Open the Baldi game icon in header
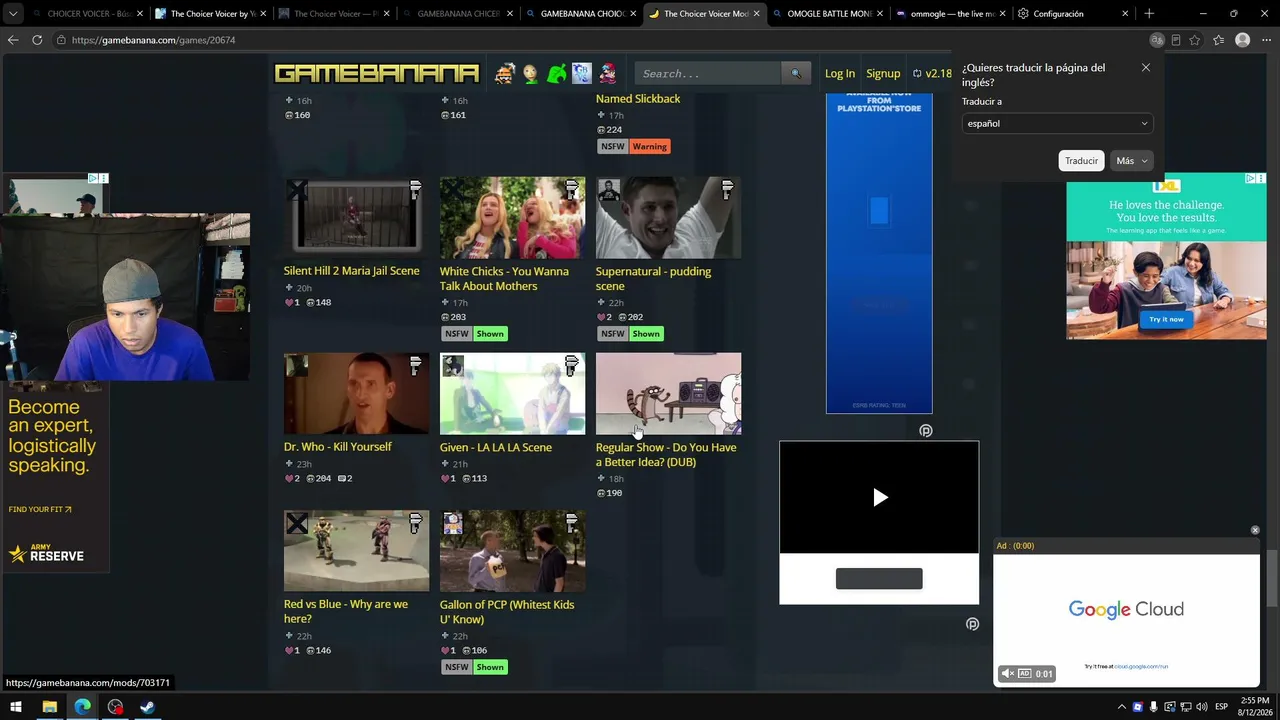Image resolution: width=1280 pixels, height=720 pixels. (530, 73)
